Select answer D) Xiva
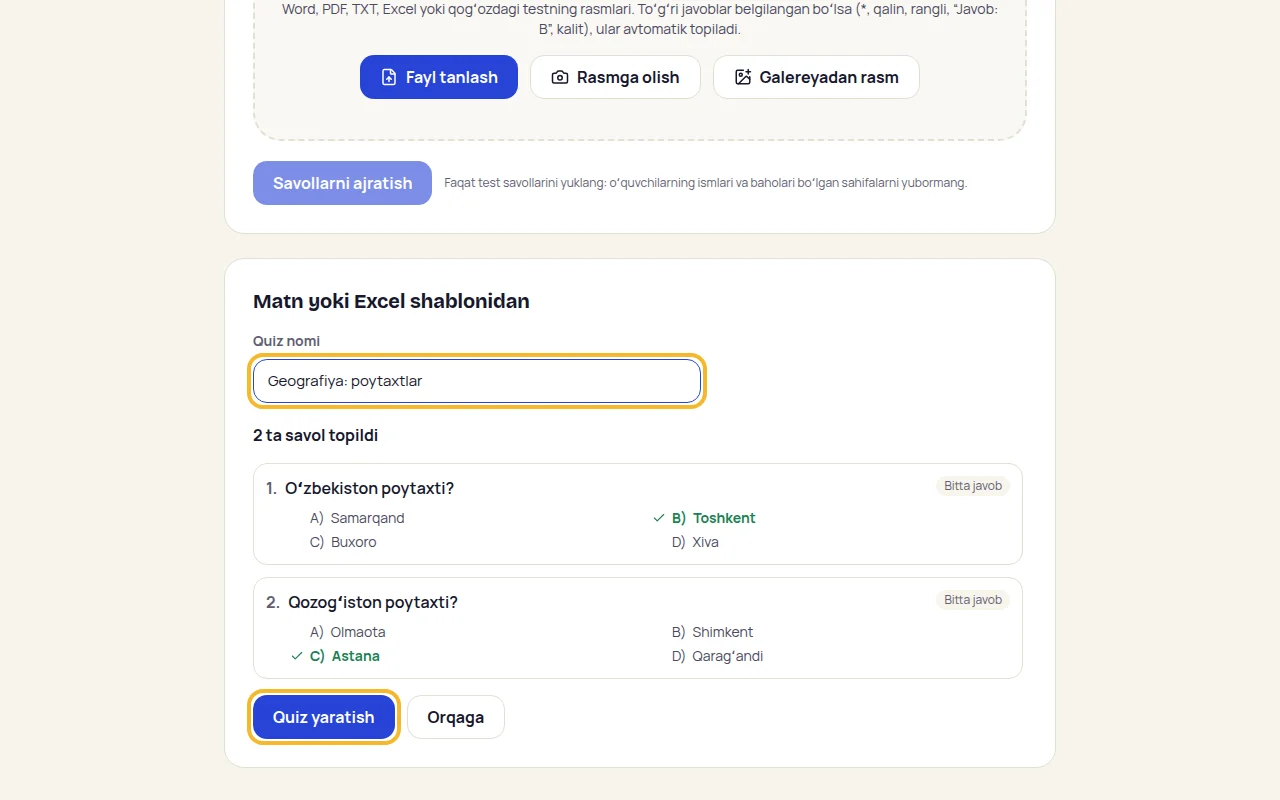 [695, 542]
